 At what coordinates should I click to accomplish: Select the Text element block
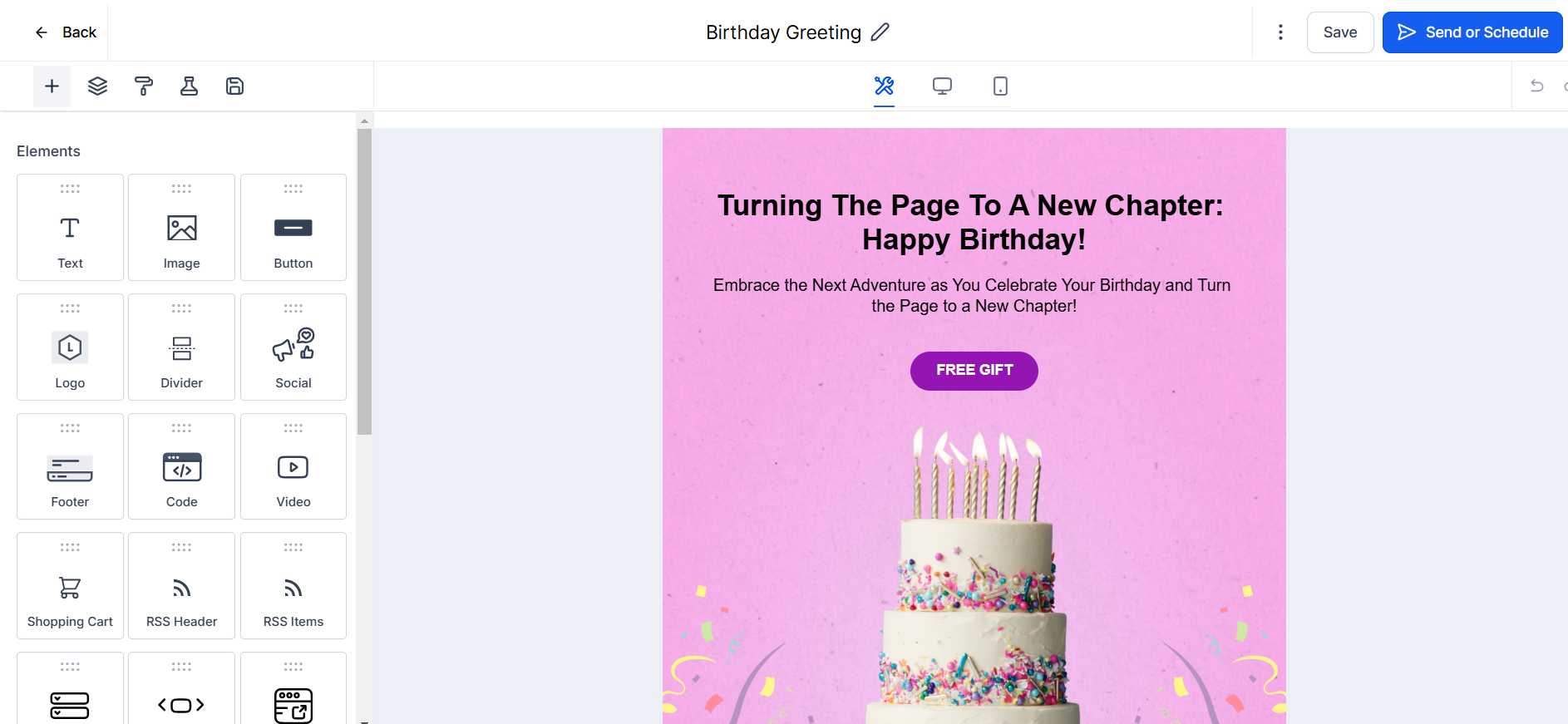click(70, 228)
